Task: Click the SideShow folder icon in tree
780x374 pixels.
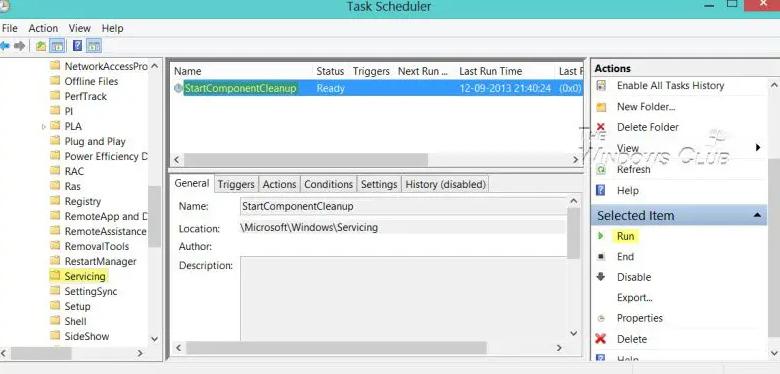Action: [x=55, y=336]
